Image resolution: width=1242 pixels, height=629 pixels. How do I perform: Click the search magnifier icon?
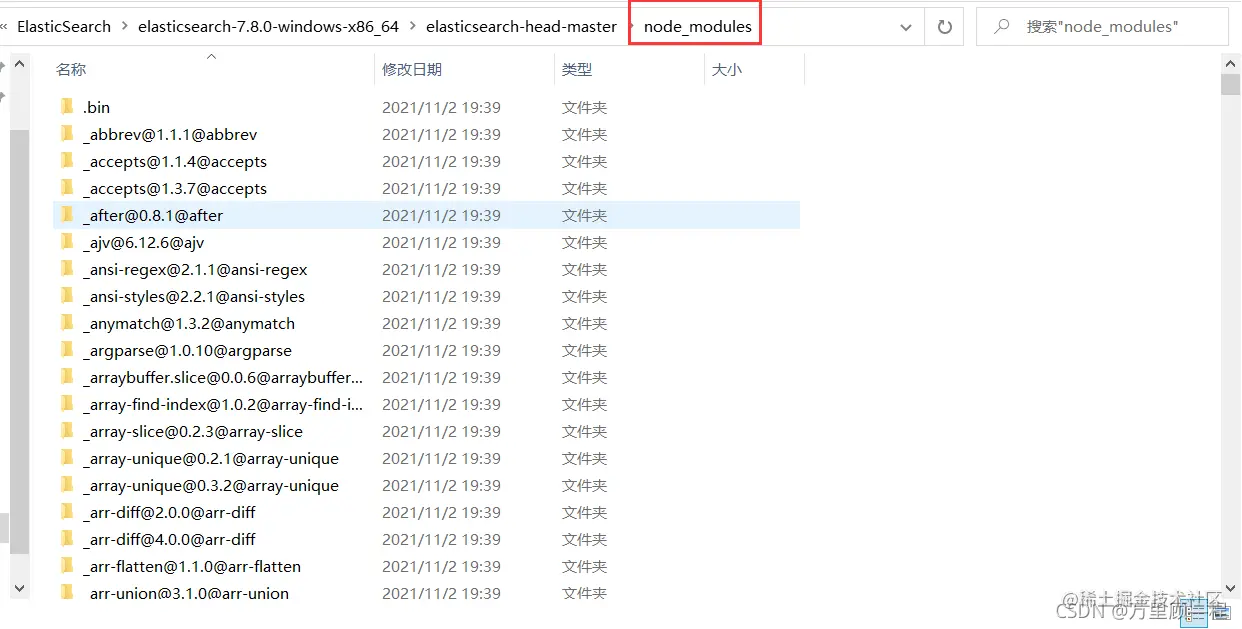(x=1002, y=27)
